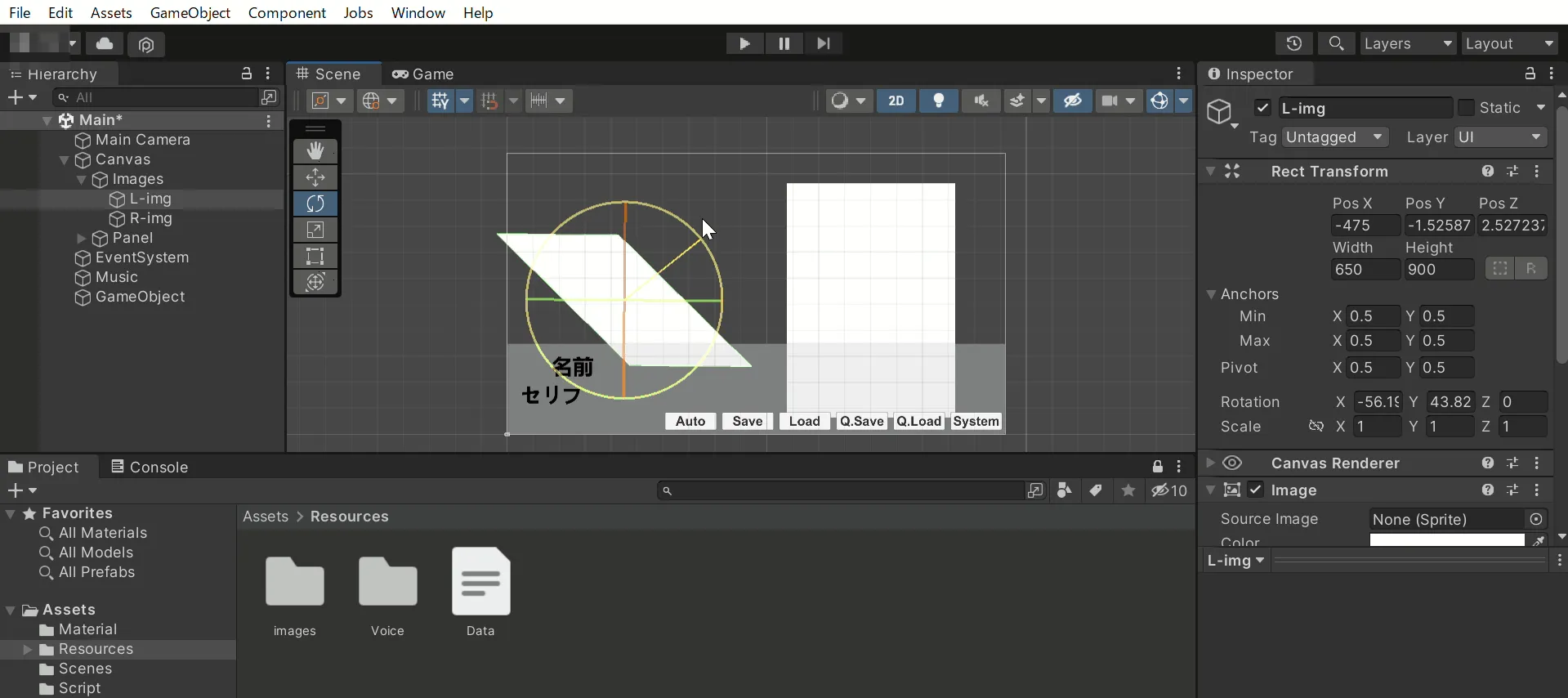
Task: Open the Layer dropdown UI
Action: (1500, 137)
